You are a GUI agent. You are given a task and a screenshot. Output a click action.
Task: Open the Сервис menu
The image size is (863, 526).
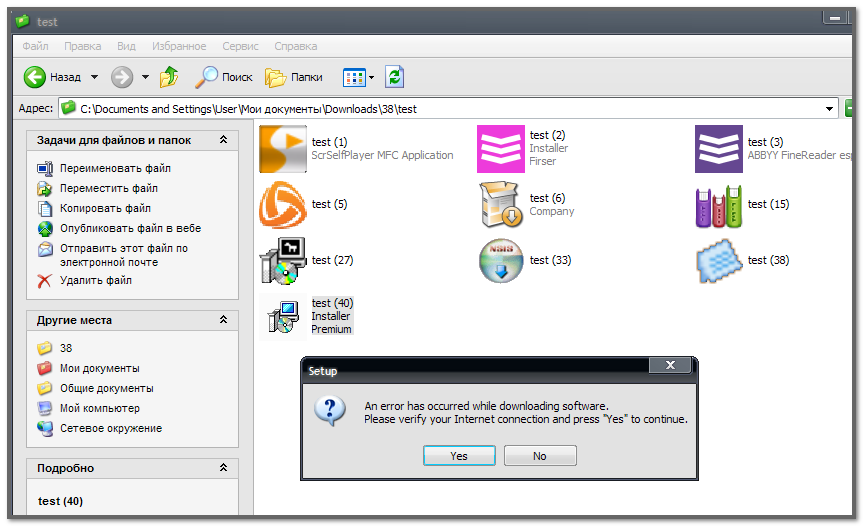[x=240, y=46]
